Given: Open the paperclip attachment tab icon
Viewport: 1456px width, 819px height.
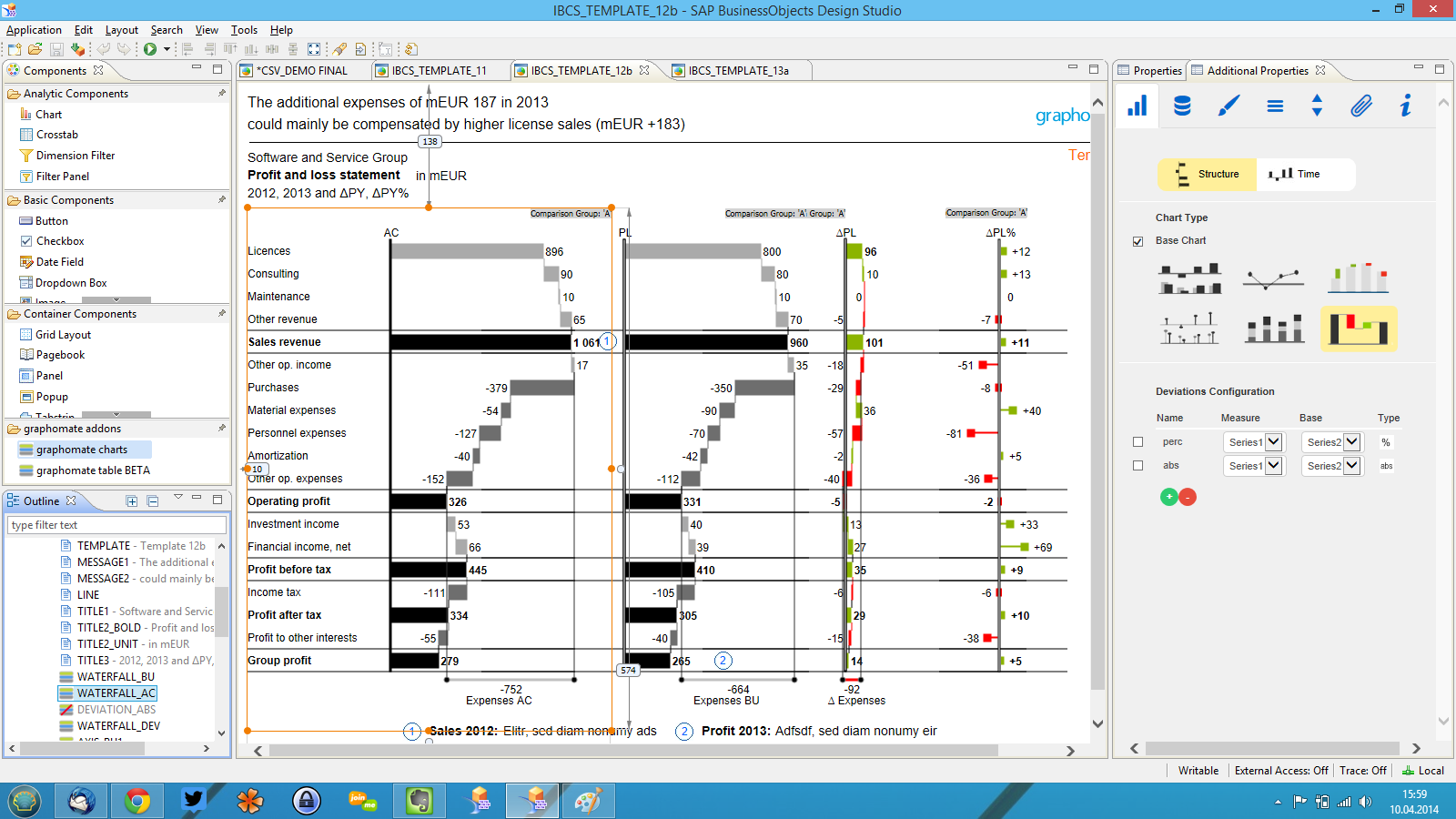Looking at the screenshot, I should [1360, 106].
